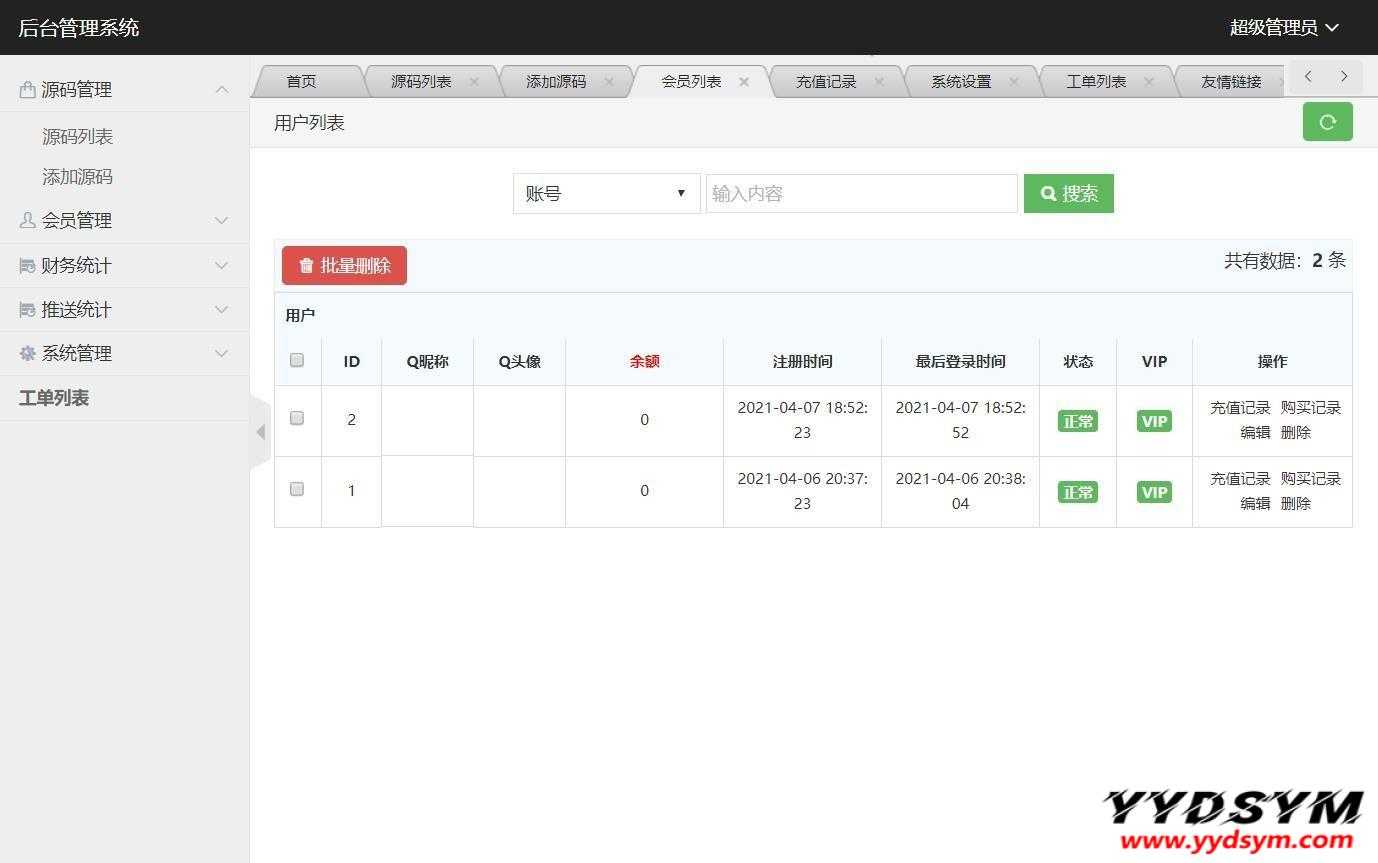Focus the 输入内容 search input field
1378x863 pixels.
[x=861, y=193]
